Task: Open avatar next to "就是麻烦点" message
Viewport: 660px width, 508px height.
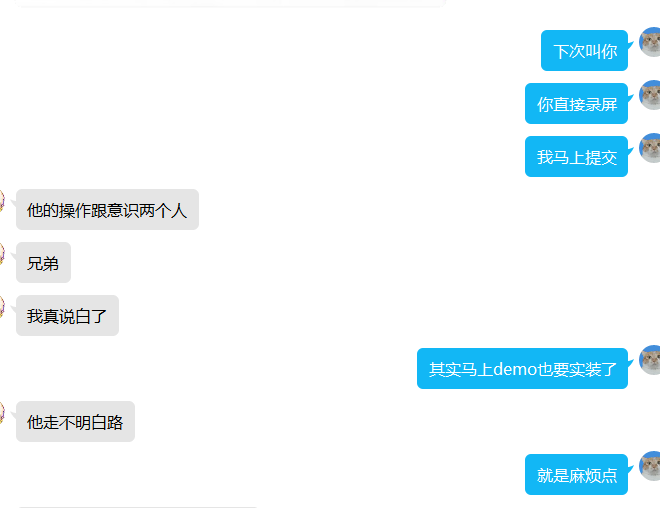Action: (650, 466)
